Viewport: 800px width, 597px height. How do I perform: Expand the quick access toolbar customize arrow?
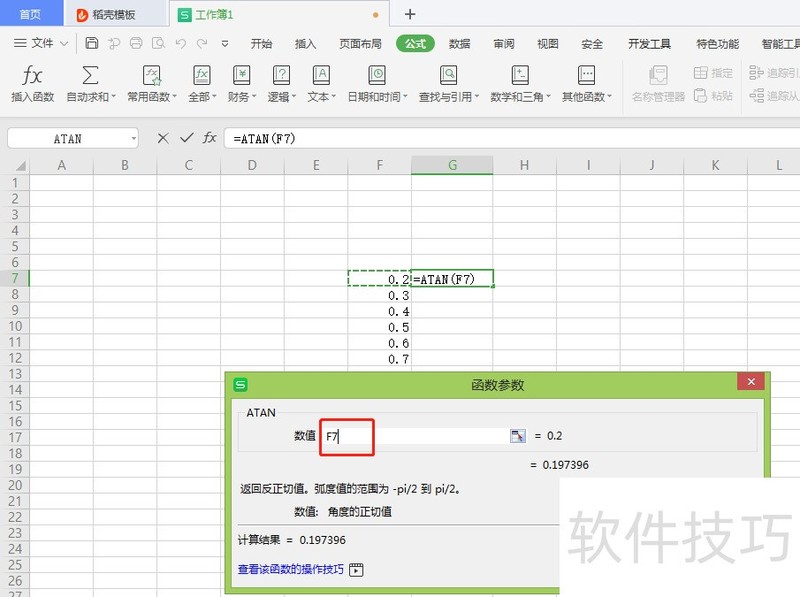coord(225,44)
